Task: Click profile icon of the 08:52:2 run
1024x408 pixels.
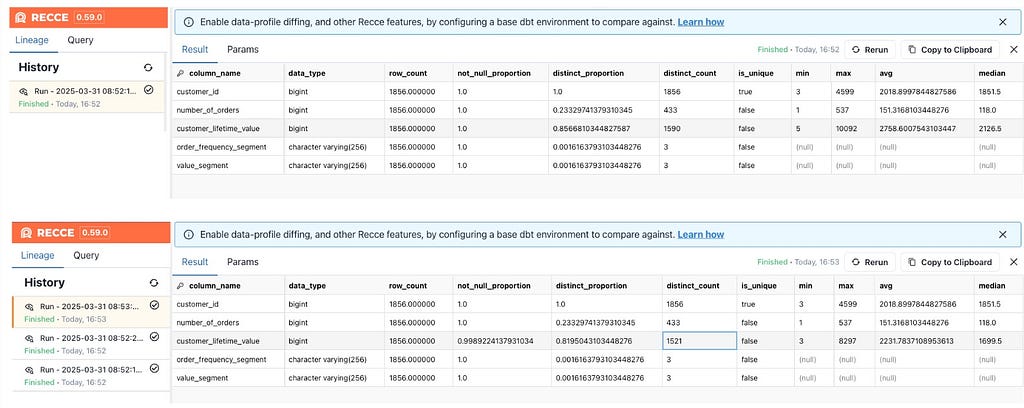Action: [29, 338]
